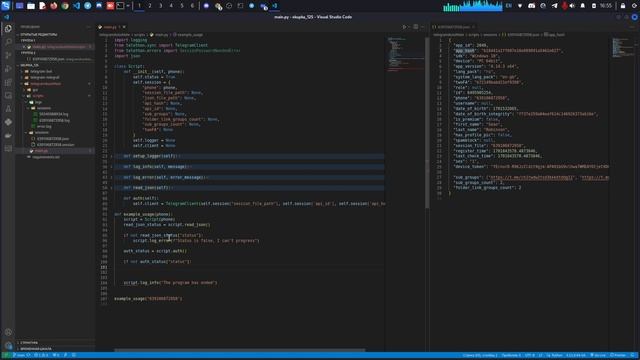Viewport: 640px width, 360px height.
Task: Click the Telegram tray icon
Action: point(554,6)
